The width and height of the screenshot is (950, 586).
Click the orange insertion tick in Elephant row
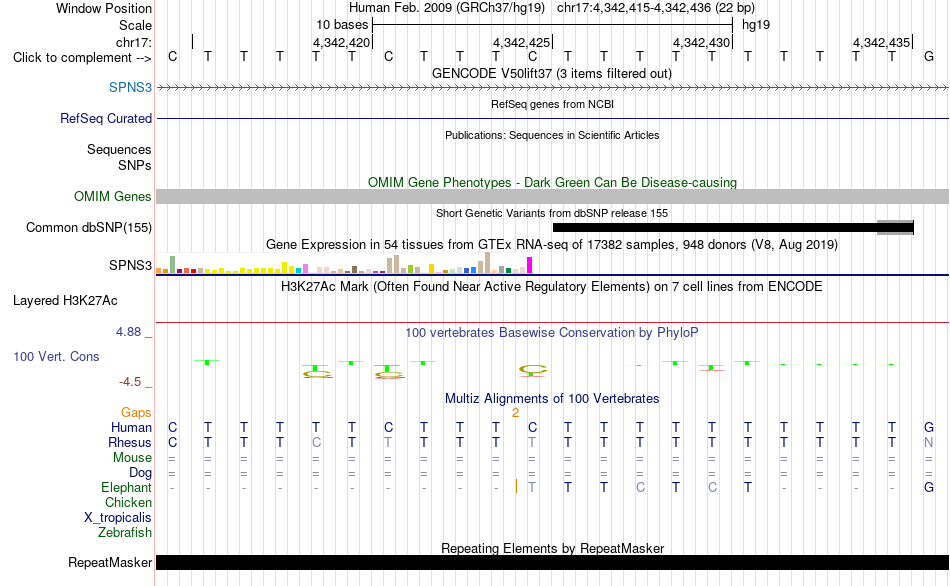coord(516,486)
